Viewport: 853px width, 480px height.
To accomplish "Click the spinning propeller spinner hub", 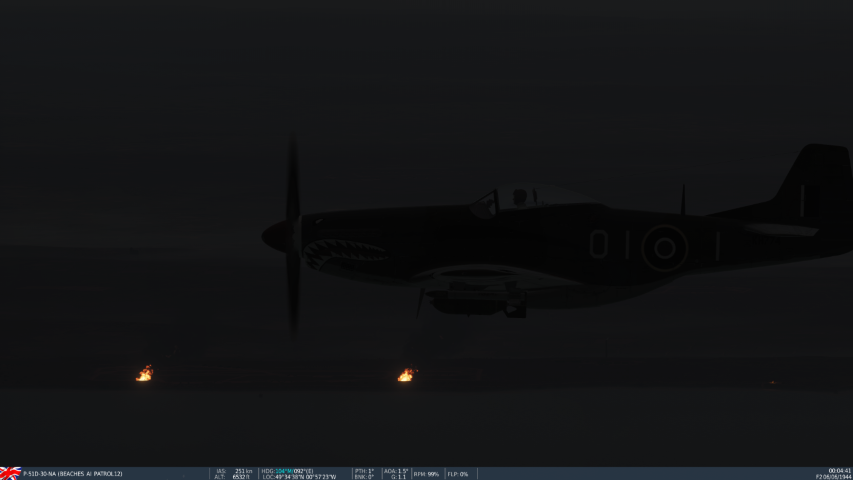I will click(x=273, y=236).
